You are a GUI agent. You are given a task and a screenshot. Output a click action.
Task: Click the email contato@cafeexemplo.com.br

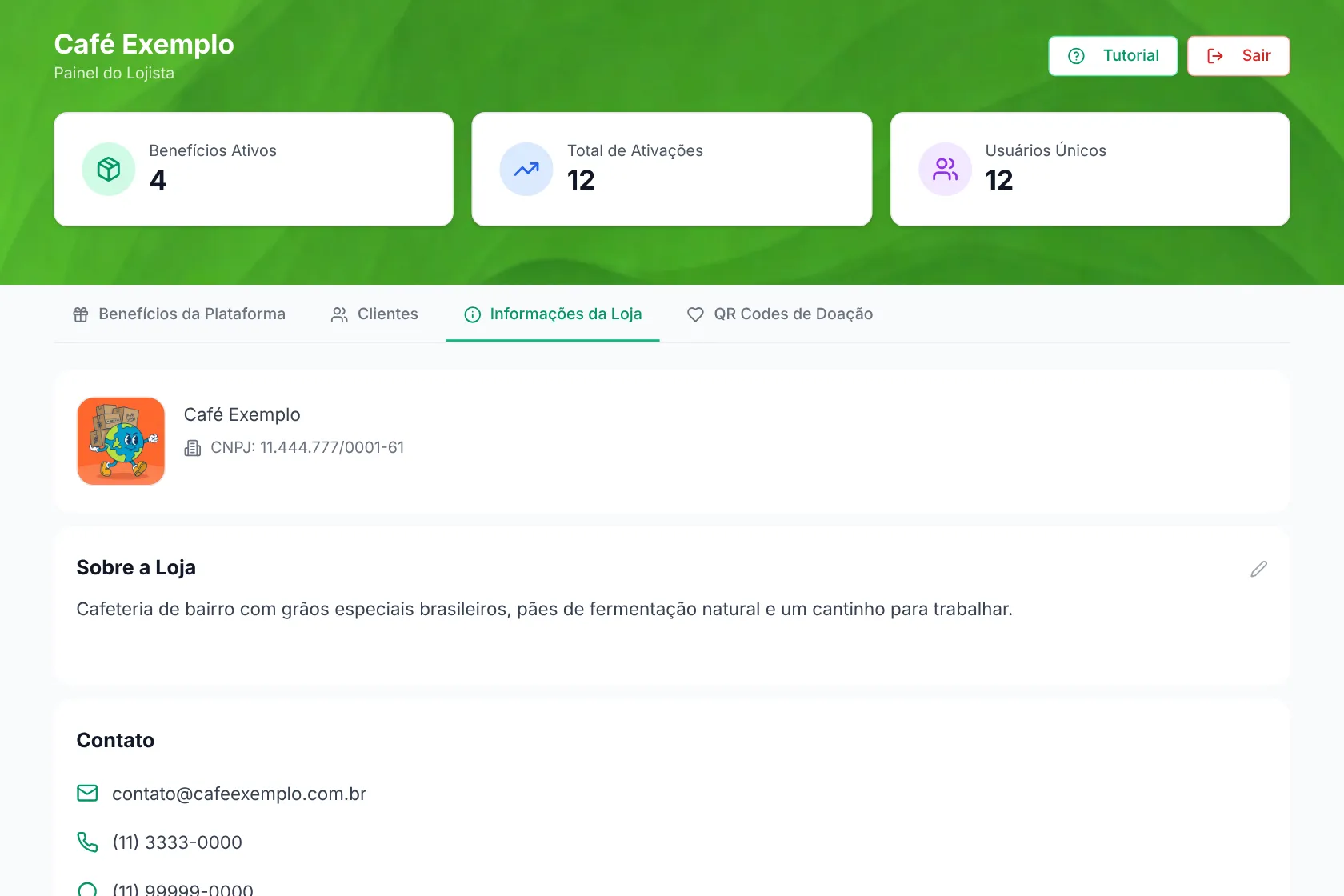tap(239, 794)
